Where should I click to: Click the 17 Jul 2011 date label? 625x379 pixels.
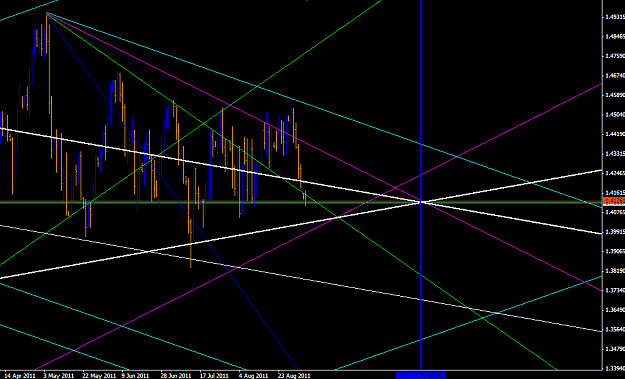(214, 375)
